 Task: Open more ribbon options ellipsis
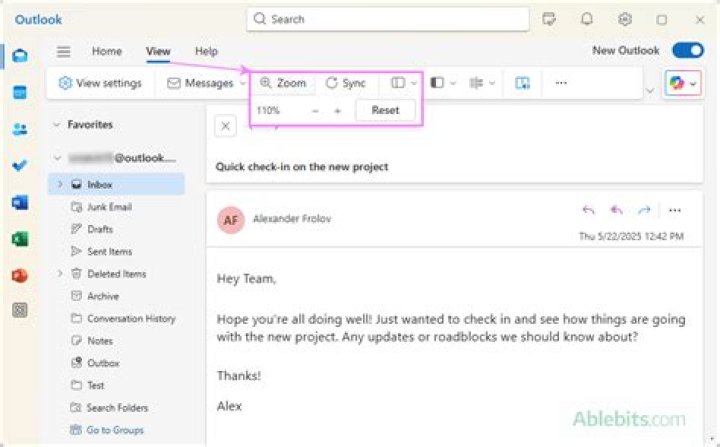[x=561, y=83]
